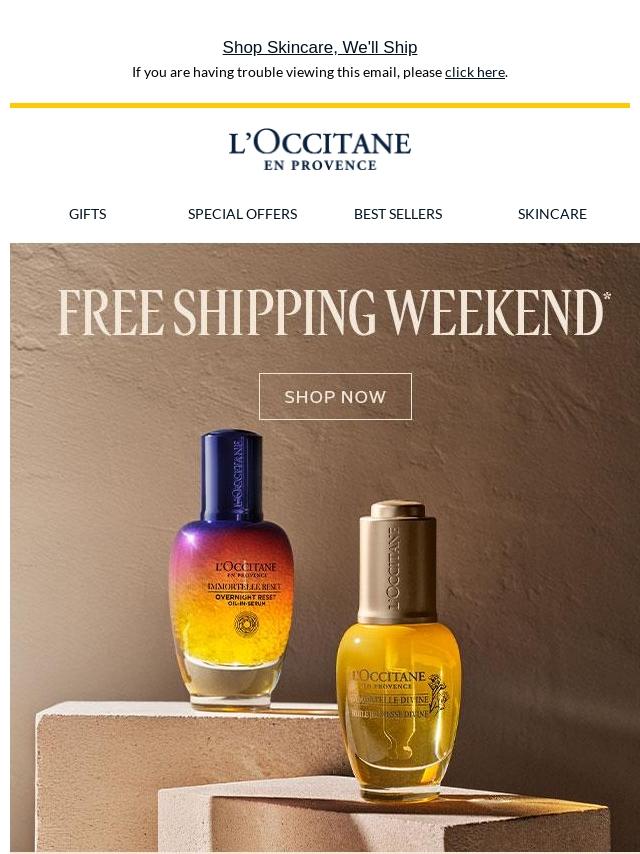Select the golden Immortelle Divine oil bottle

[x=398, y=651]
